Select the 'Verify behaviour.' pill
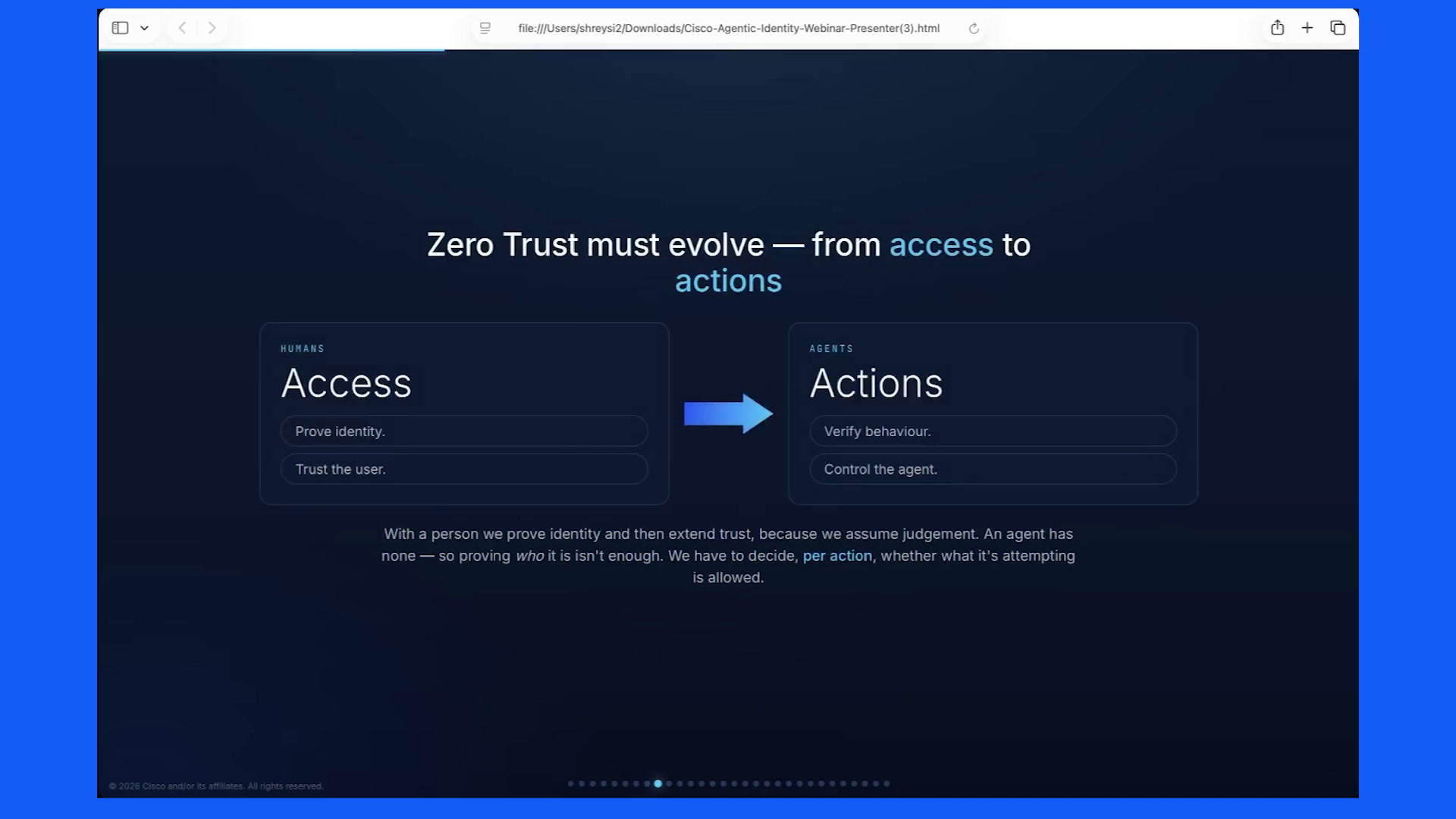The image size is (1456, 819). click(x=993, y=431)
